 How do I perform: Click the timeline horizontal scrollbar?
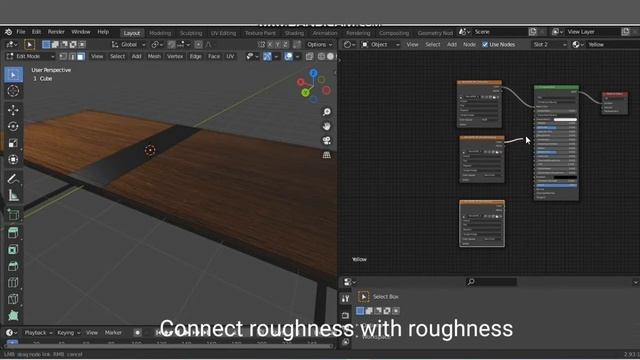click(x=169, y=347)
